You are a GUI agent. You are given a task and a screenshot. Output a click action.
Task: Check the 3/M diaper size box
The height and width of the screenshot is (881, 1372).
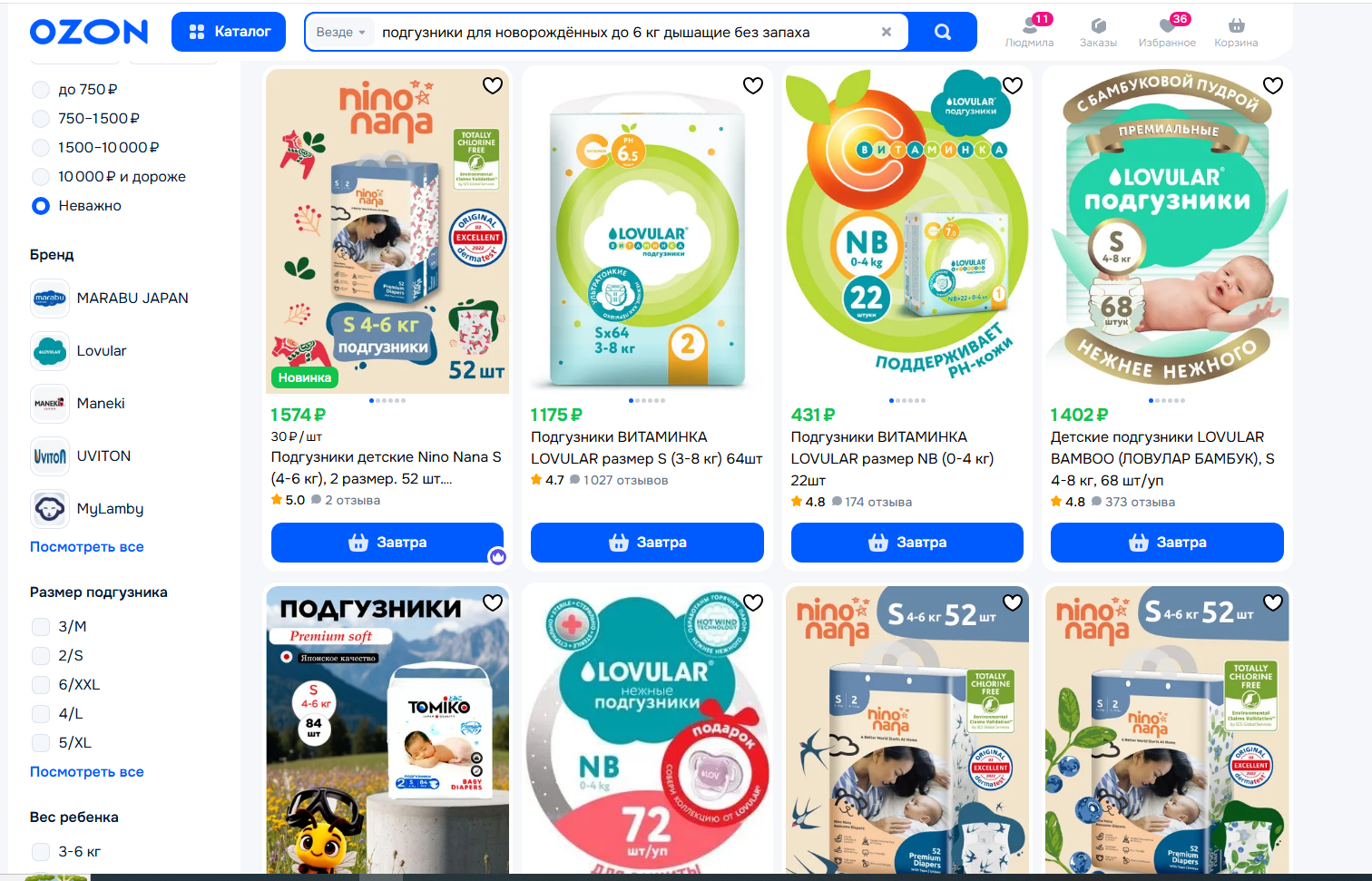tap(41, 627)
